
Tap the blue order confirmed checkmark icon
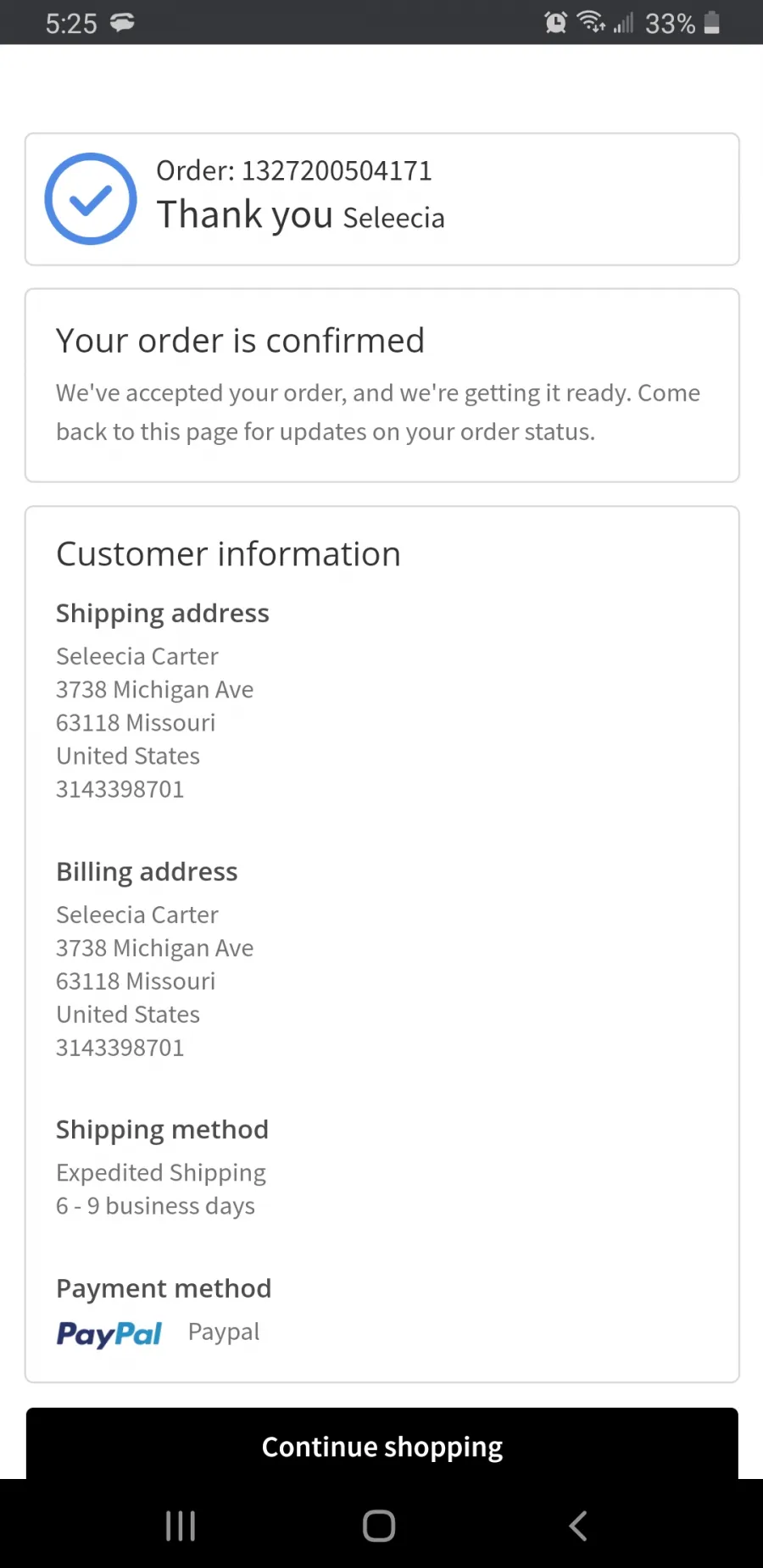point(91,199)
